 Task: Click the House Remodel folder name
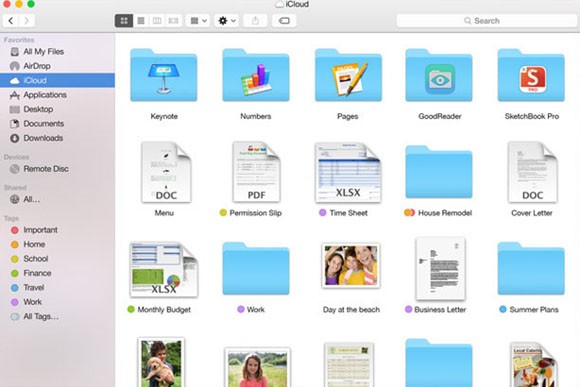tap(445, 213)
